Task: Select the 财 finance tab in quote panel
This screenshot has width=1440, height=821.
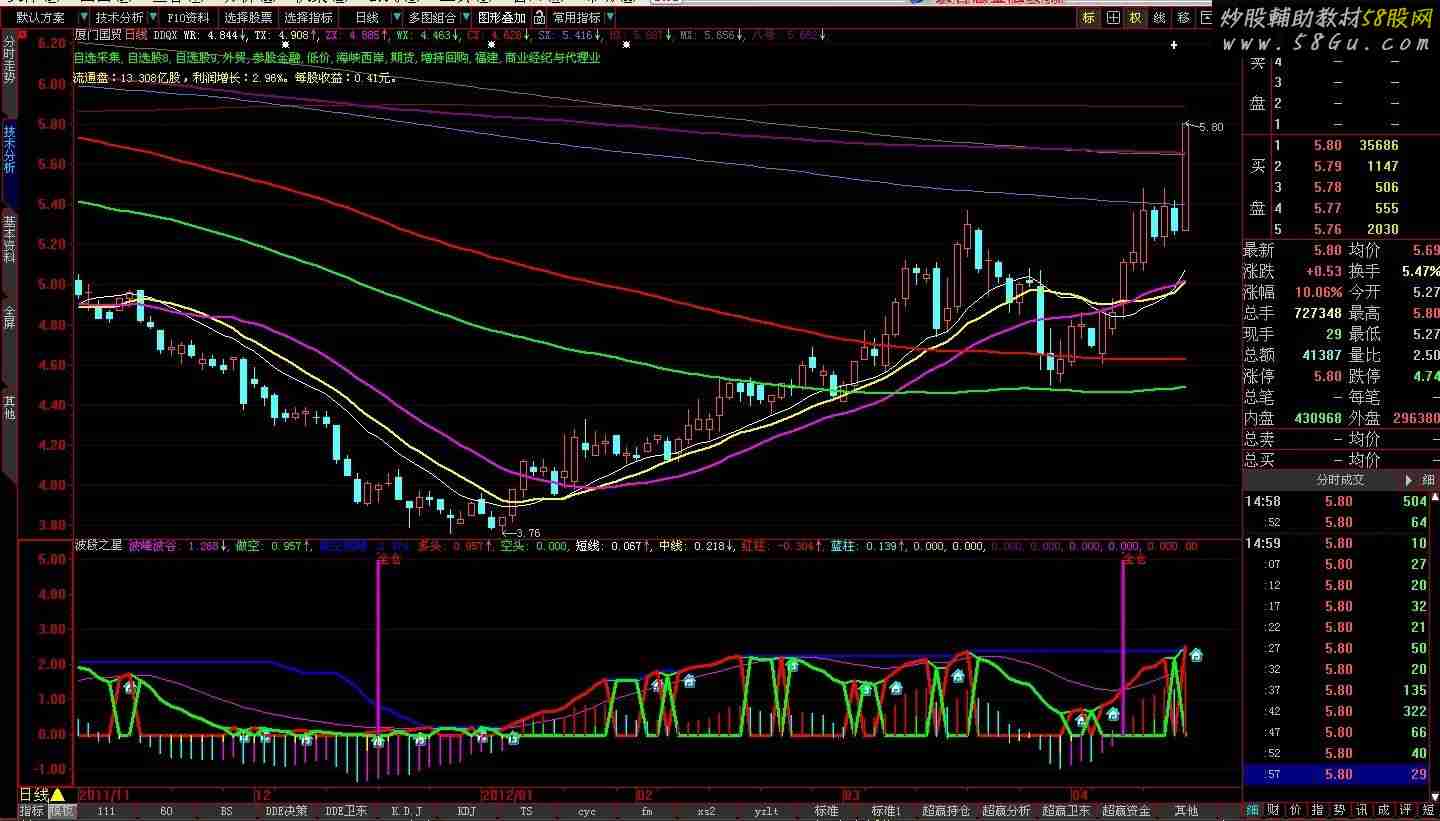Action: pyautogui.click(x=1275, y=810)
